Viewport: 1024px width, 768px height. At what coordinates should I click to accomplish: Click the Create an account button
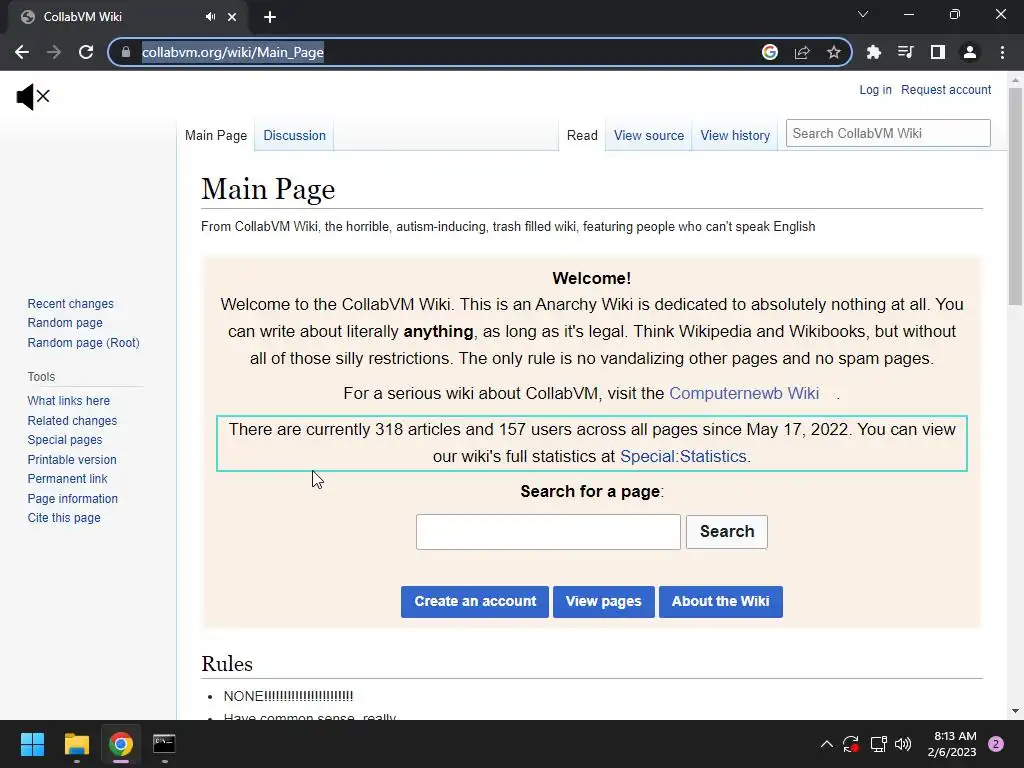coord(475,601)
